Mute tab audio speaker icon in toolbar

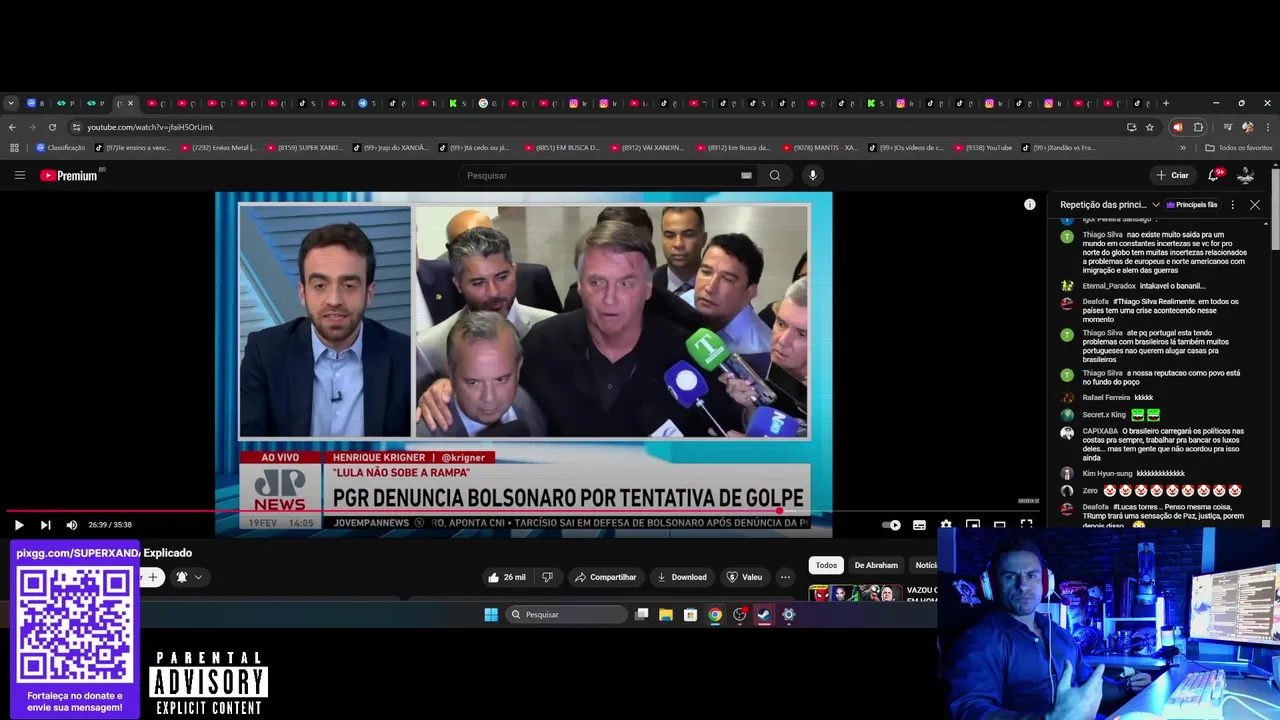[1178, 127]
